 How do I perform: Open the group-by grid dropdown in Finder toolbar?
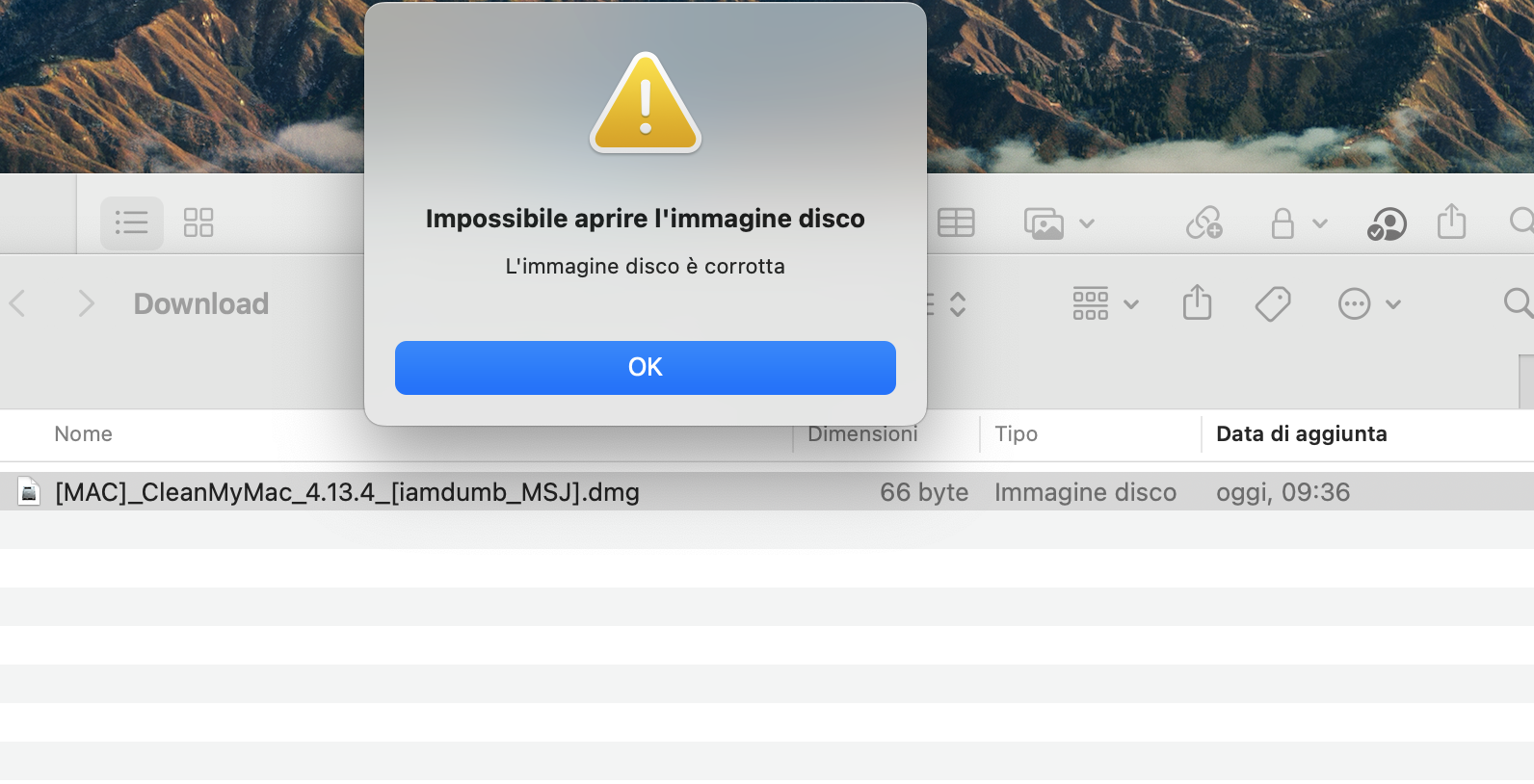point(1105,304)
